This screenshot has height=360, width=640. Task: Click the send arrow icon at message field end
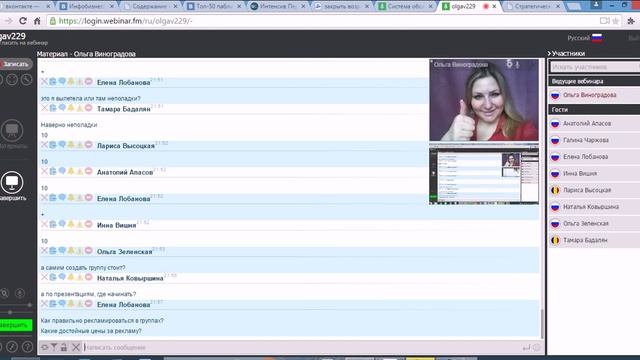(x=527, y=347)
